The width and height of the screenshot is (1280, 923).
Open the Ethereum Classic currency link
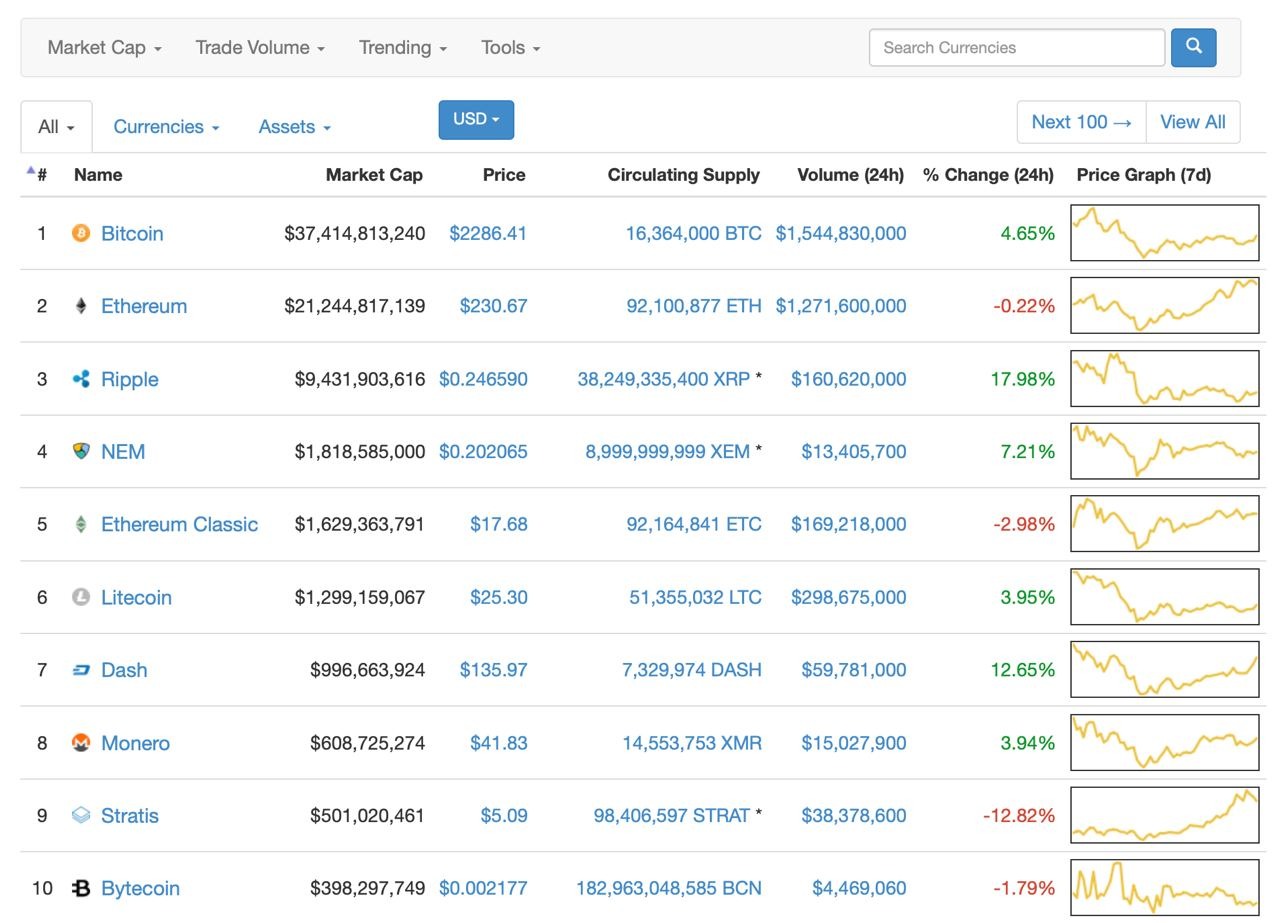(x=179, y=524)
